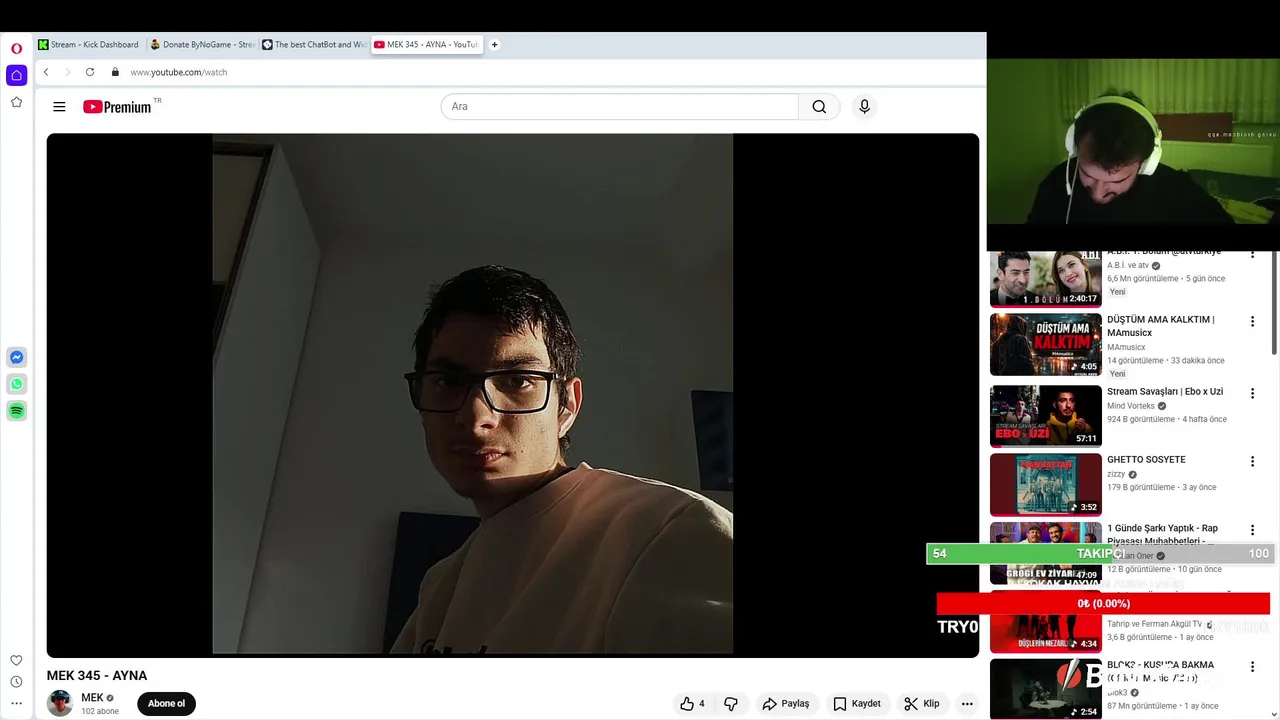Click the A.B.İ. ve atv channel name
This screenshot has width=1280, height=720.
pyautogui.click(x=1128, y=266)
